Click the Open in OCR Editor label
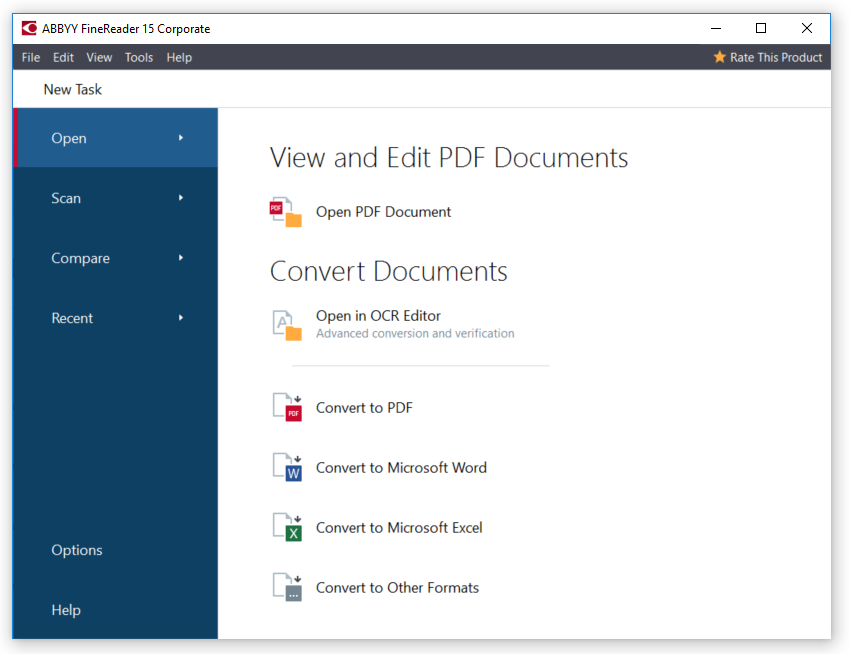The height and width of the screenshot is (654, 850). tap(378, 316)
